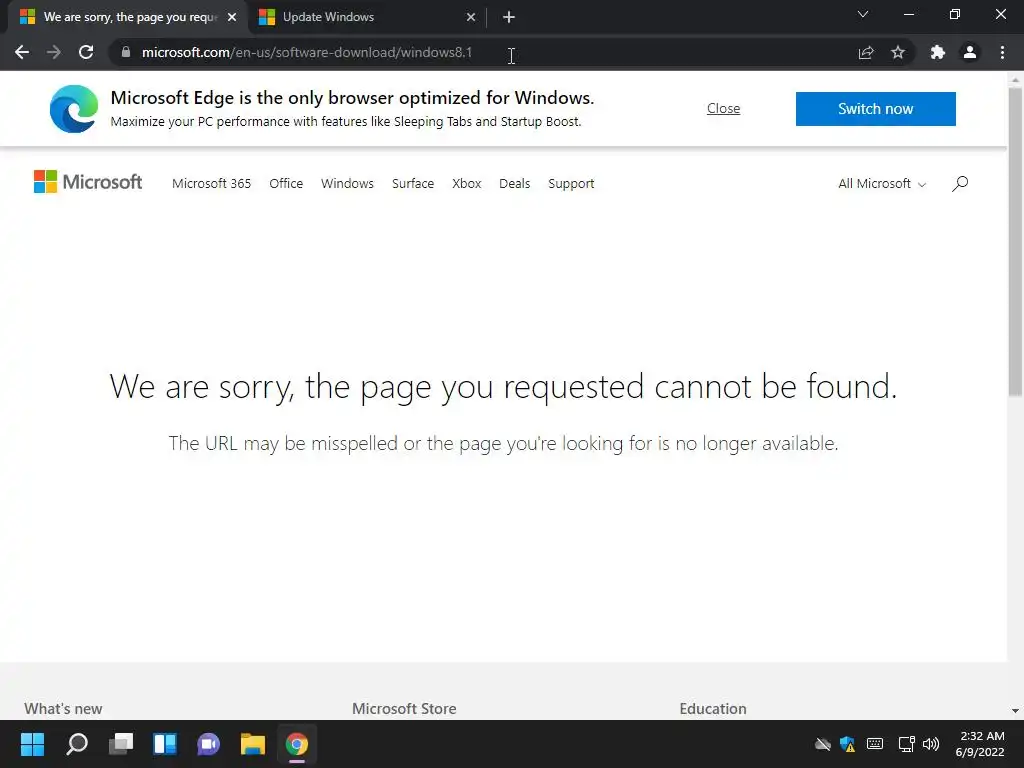The width and height of the screenshot is (1024, 768).
Task: Open the Widgets taskbar icon
Action: pos(165,744)
